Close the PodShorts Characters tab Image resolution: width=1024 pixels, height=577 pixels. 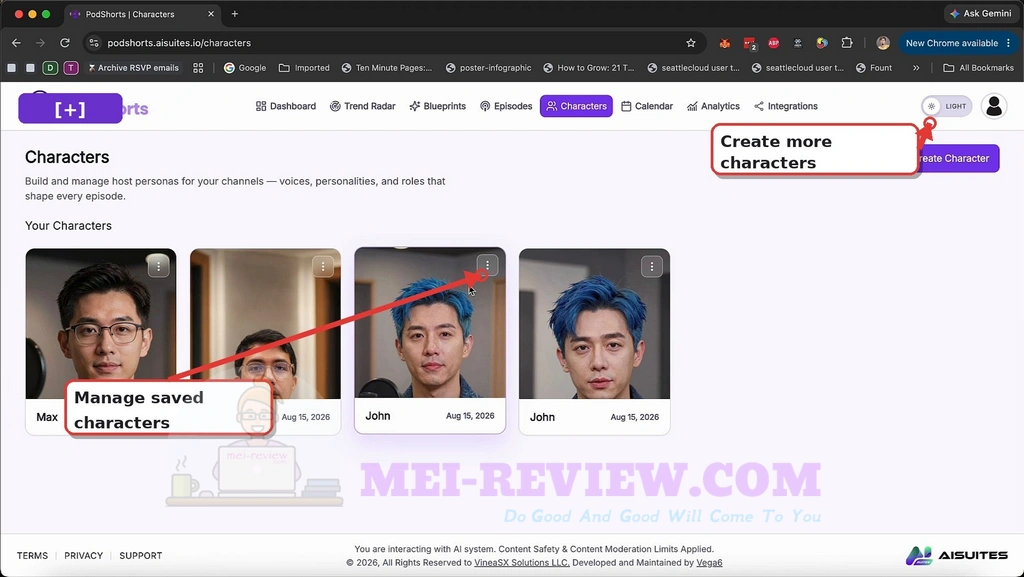point(211,14)
